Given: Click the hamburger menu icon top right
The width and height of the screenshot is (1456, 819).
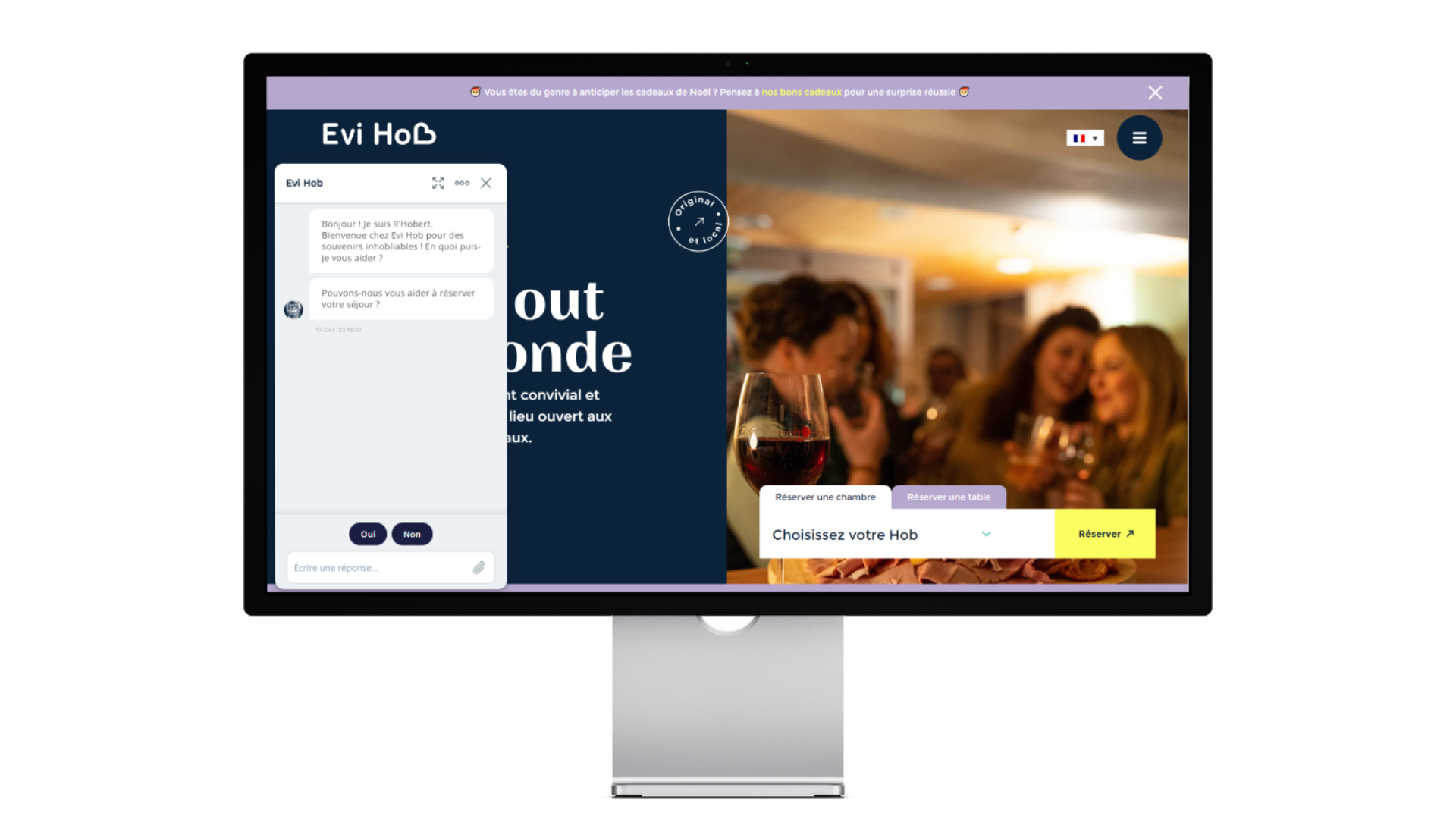Looking at the screenshot, I should [1139, 138].
